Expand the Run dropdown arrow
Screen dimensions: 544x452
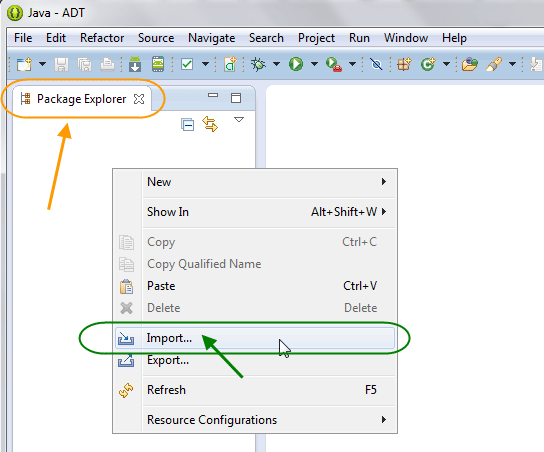(x=314, y=64)
